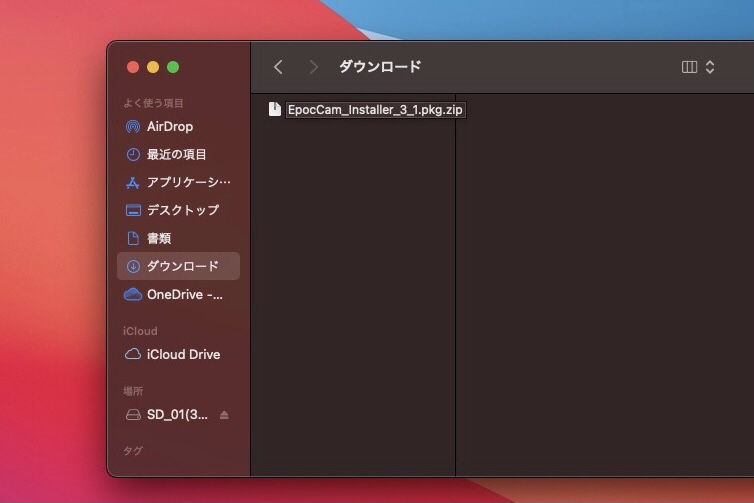Click the recent items clock icon

pos(133,154)
